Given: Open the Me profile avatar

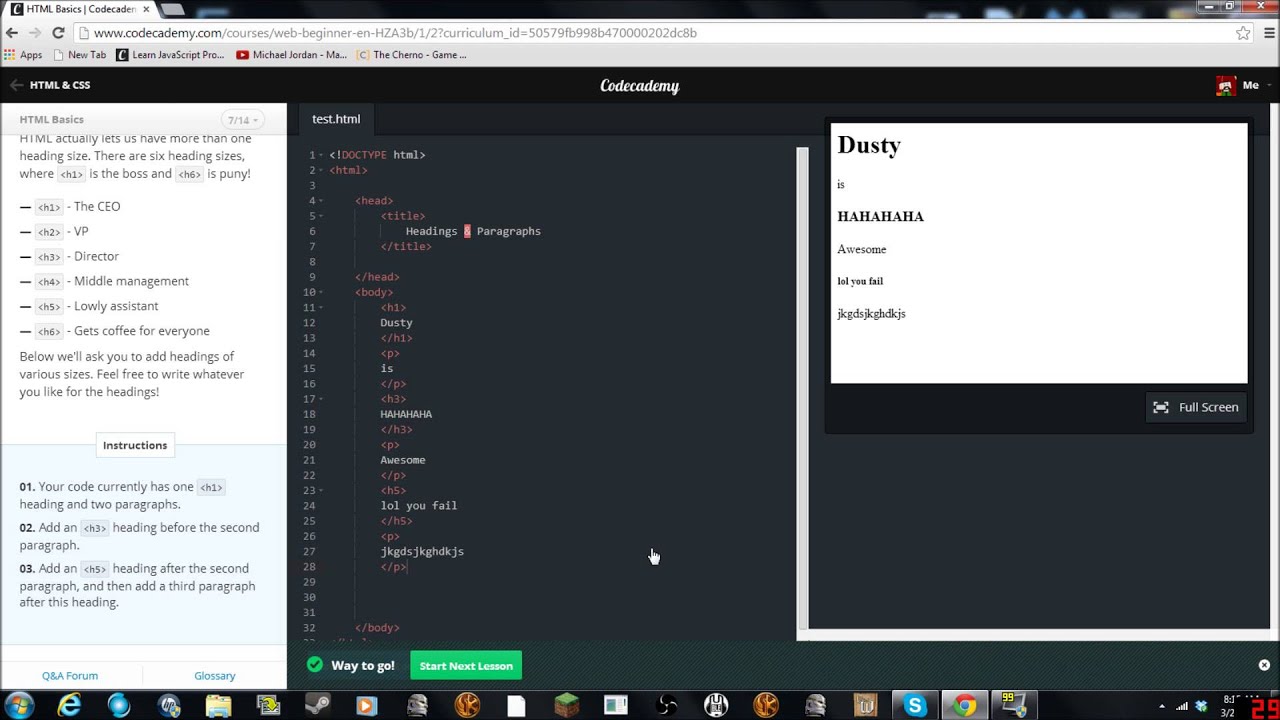Looking at the screenshot, I should [x=1225, y=86].
